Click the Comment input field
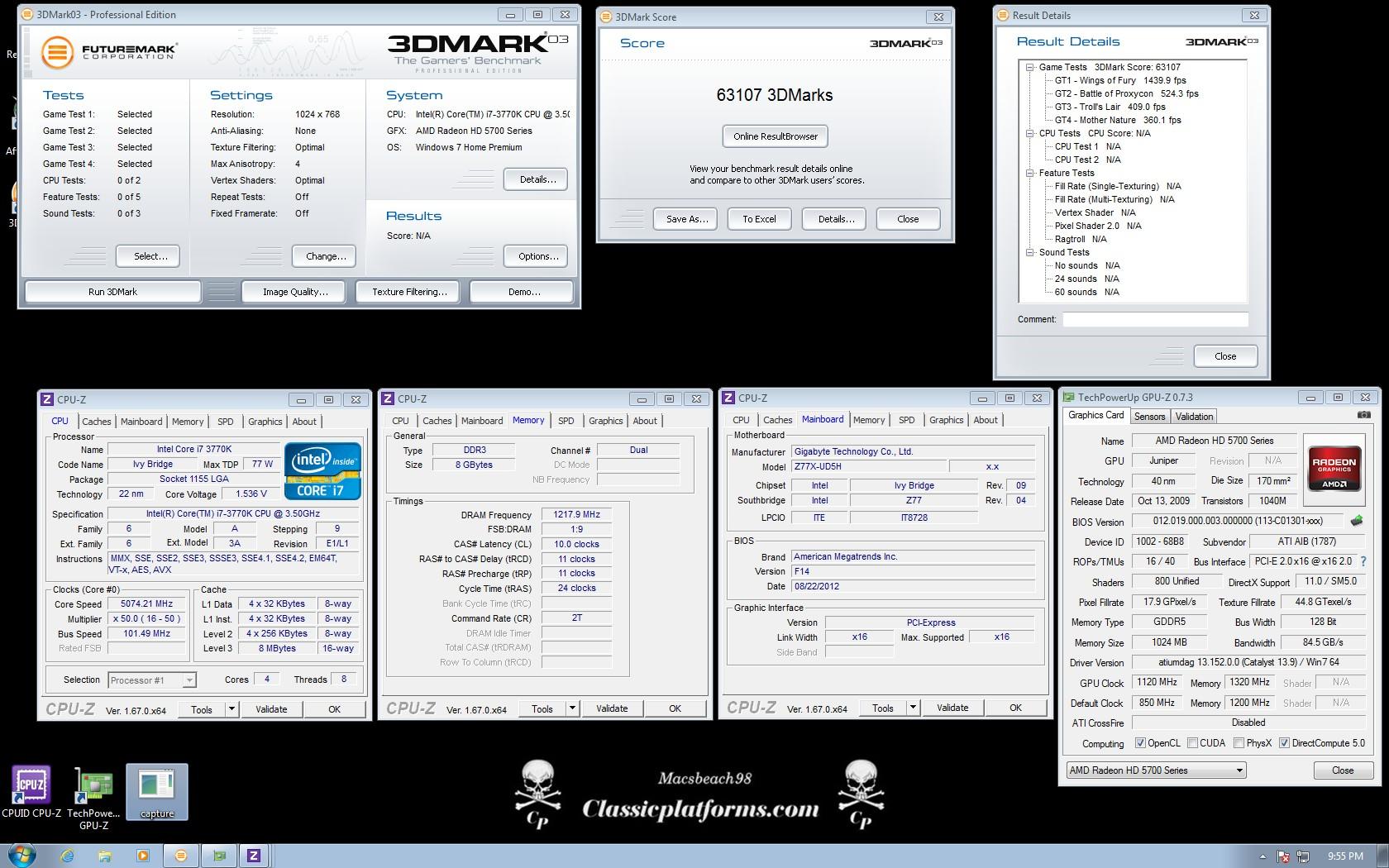The image size is (1389, 868). [x=1155, y=319]
